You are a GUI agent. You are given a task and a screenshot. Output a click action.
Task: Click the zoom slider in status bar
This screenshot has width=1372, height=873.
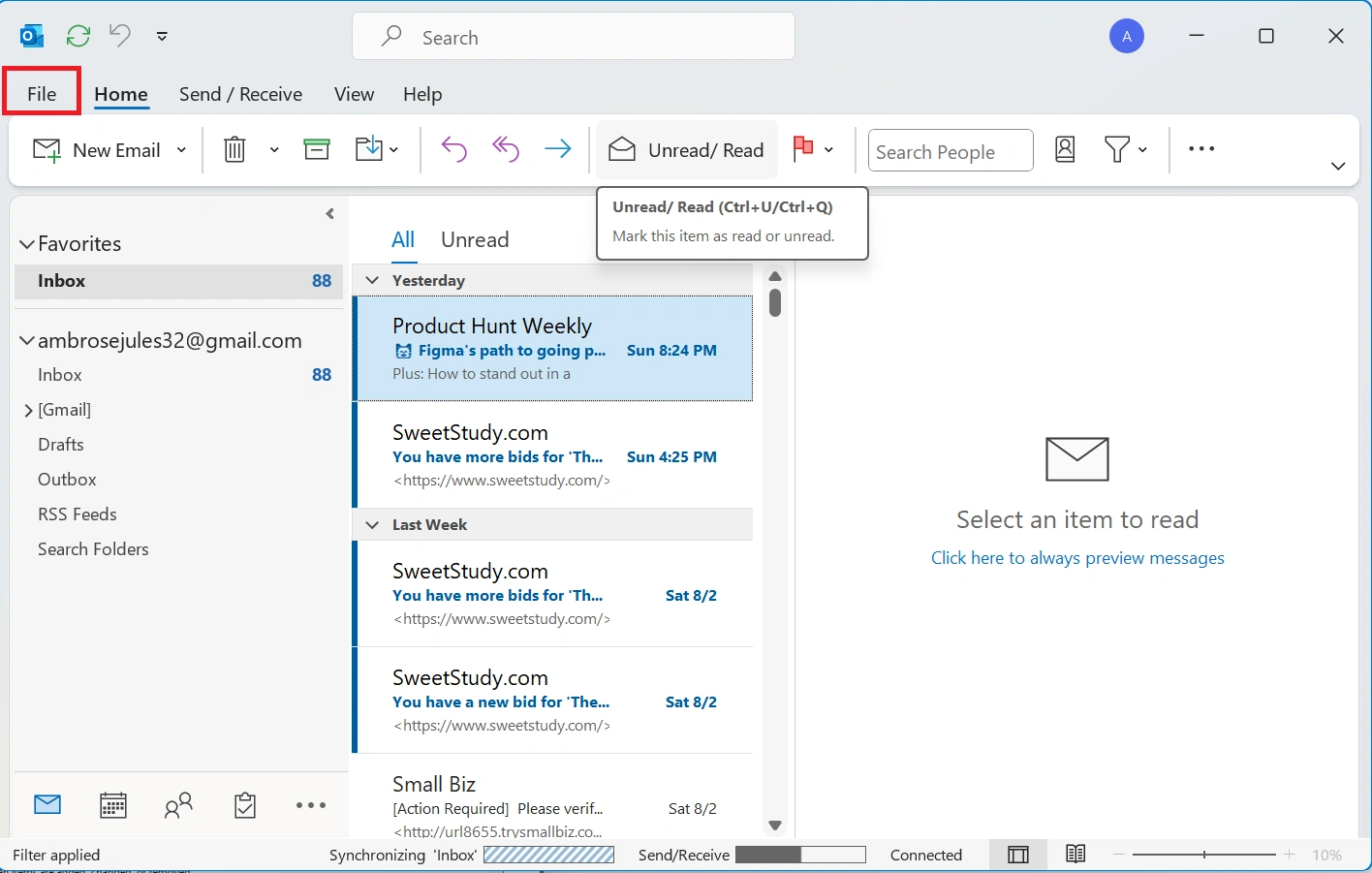1203,855
